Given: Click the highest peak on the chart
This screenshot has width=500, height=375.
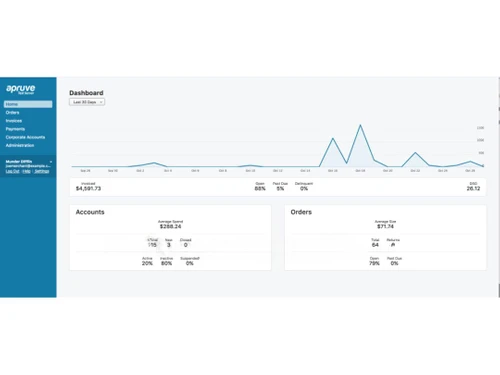Looking at the screenshot, I should tap(360, 125).
